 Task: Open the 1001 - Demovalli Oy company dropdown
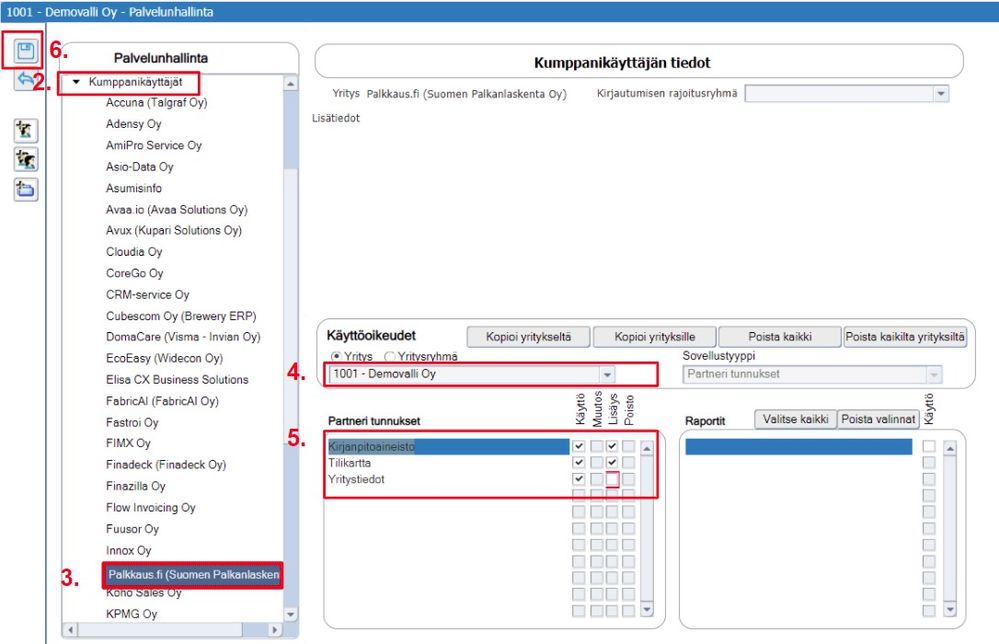[x=607, y=375]
